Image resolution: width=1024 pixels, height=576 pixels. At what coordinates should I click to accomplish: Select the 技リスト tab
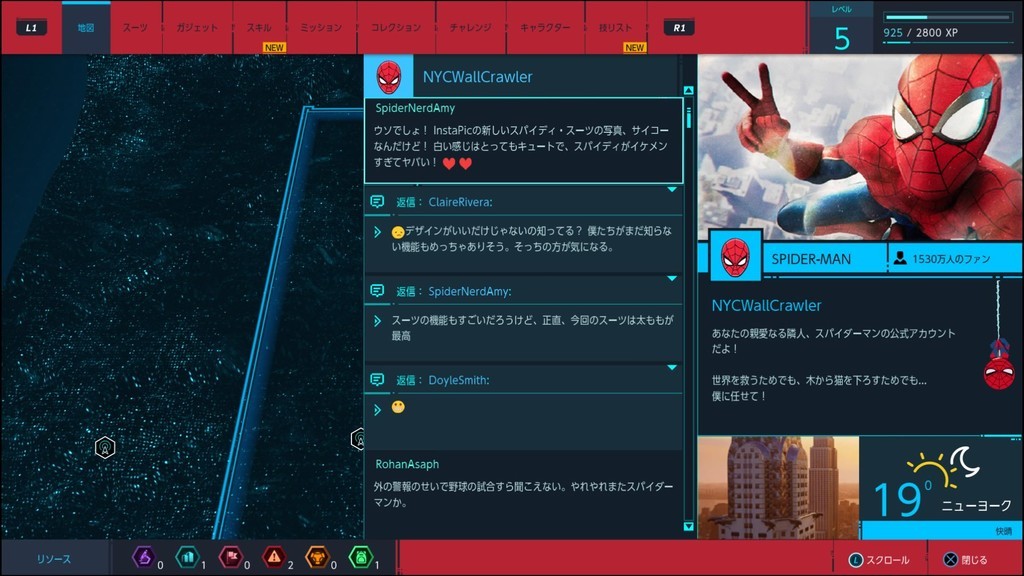(x=615, y=27)
